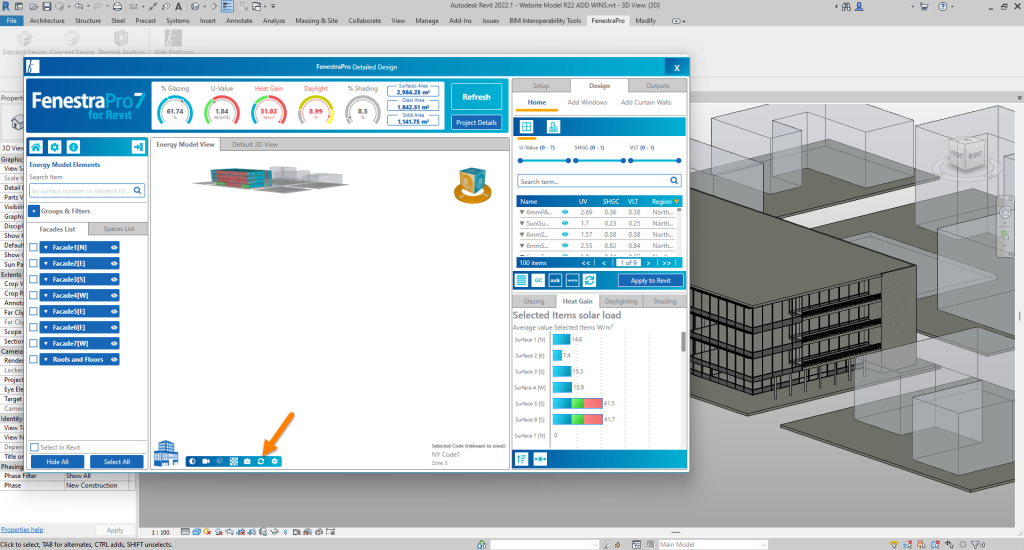Switch to the Spaces List tab
Viewport: 1024px width, 550px height.
click(x=118, y=229)
